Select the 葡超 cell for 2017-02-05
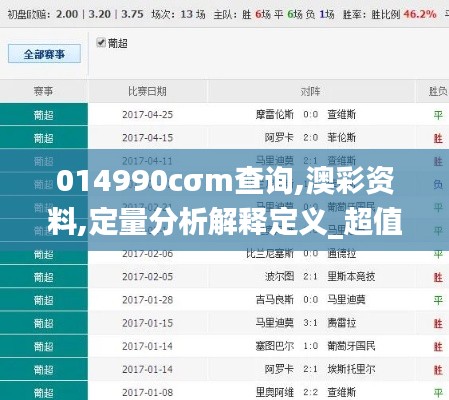Image resolution: width=449 pixels, height=400 pixels. pos(44,277)
